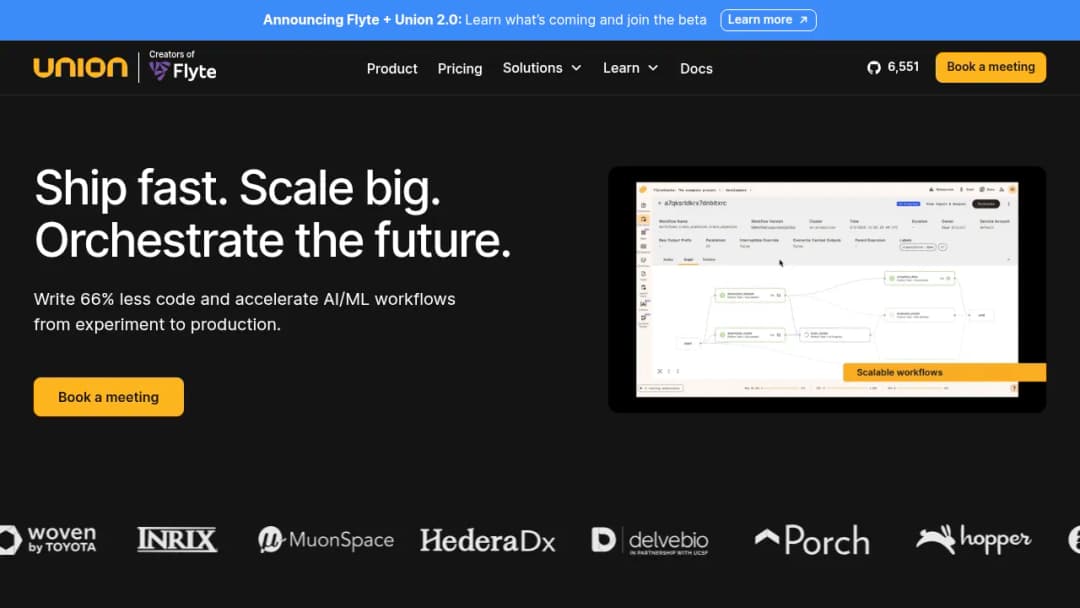Image resolution: width=1080 pixels, height=608 pixels.
Task: Open the Product menu item
Action: point(392,68)
